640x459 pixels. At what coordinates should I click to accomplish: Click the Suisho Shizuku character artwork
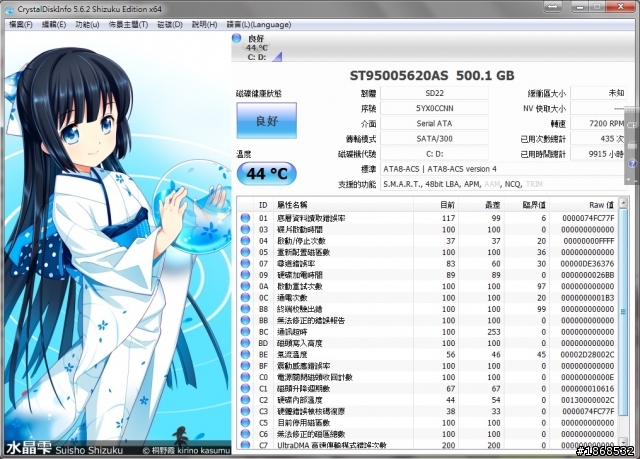point(118,244)
